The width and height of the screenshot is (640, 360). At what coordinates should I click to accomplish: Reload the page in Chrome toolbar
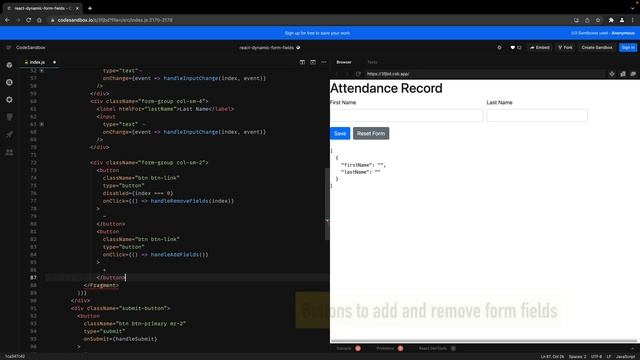tap(29, 20)
